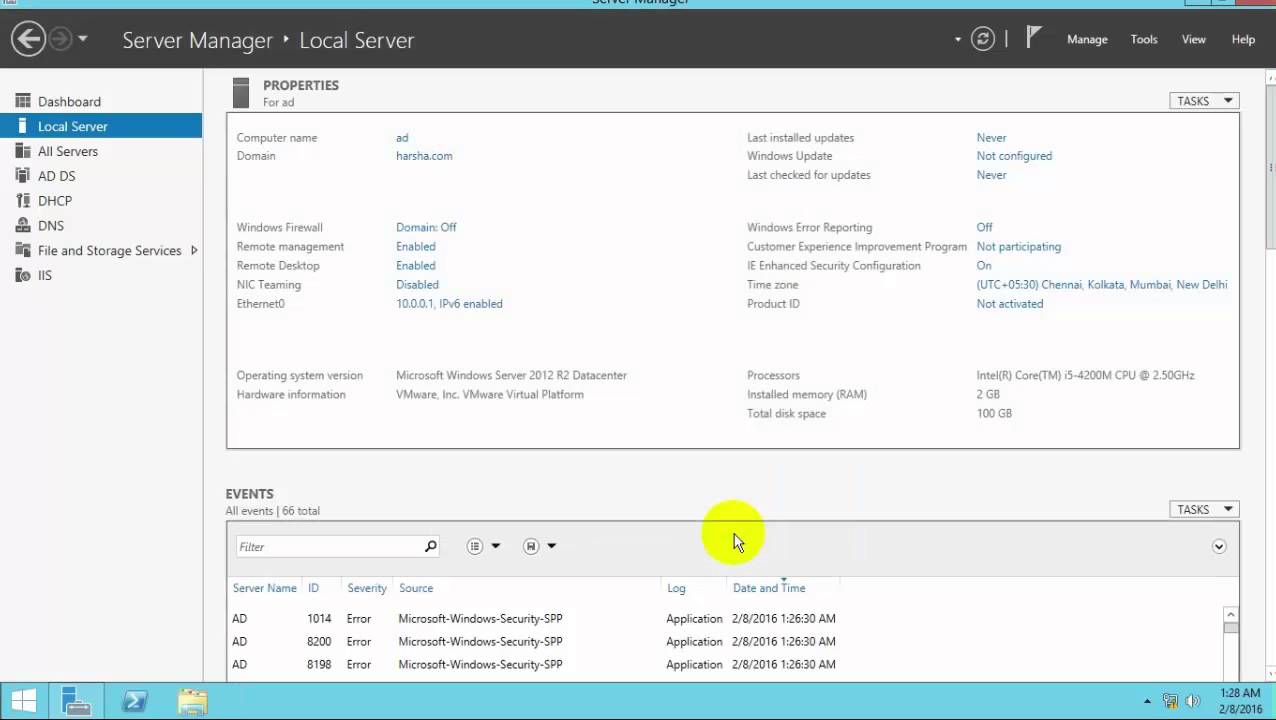Click the DNS role icon
Image resolution: width=1276 pixels, height=720 pixels.
coord(23,225)
